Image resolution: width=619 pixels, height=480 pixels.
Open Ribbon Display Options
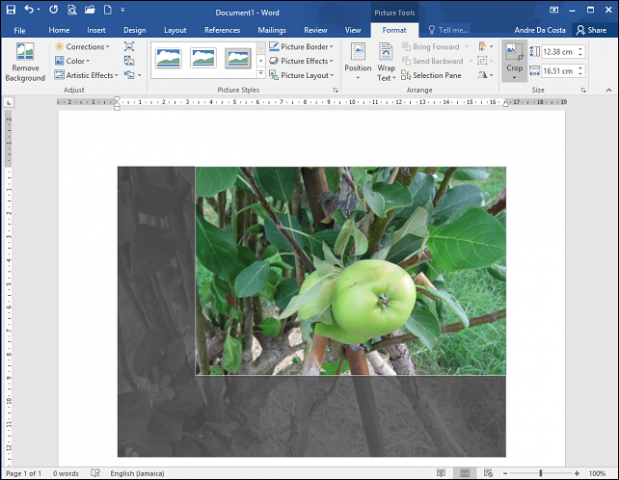pos(554,10)
